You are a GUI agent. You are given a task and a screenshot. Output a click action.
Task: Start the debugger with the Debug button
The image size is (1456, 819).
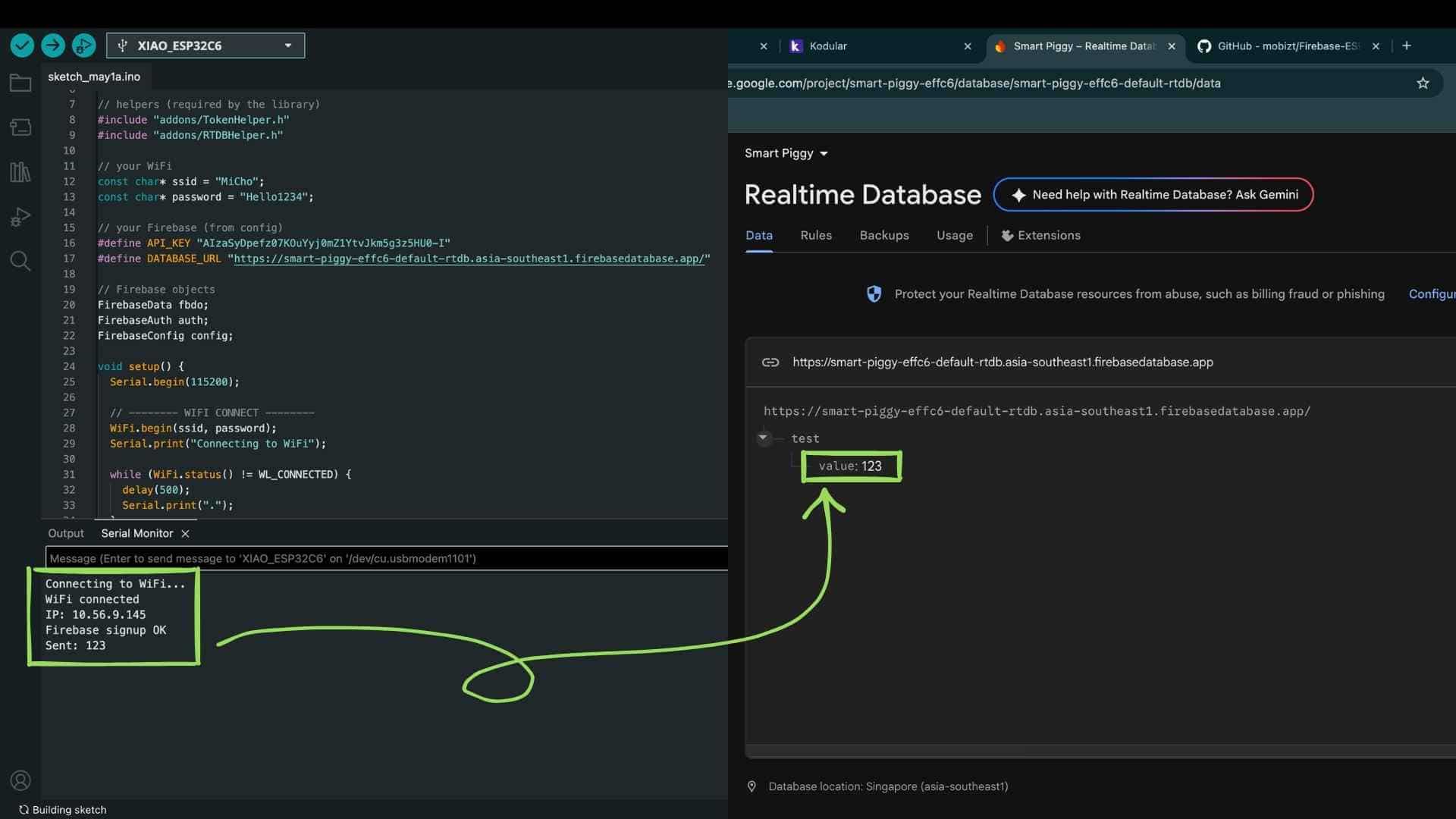point(83,45)
